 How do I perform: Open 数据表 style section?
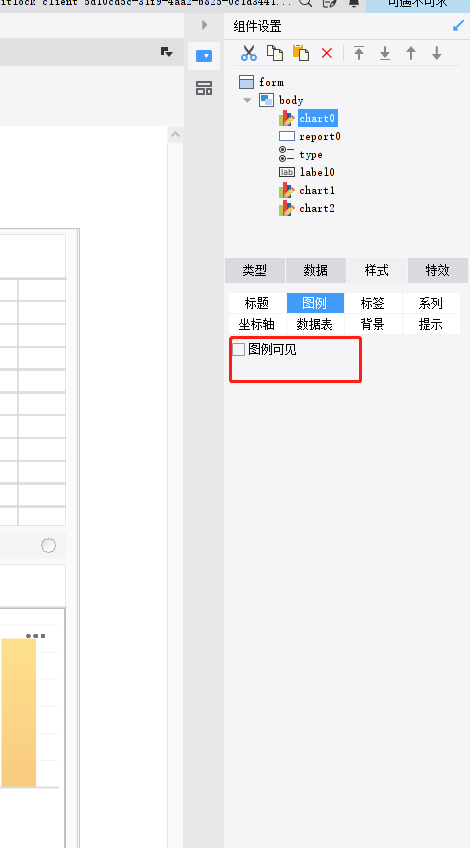click(x=315, y=324)
